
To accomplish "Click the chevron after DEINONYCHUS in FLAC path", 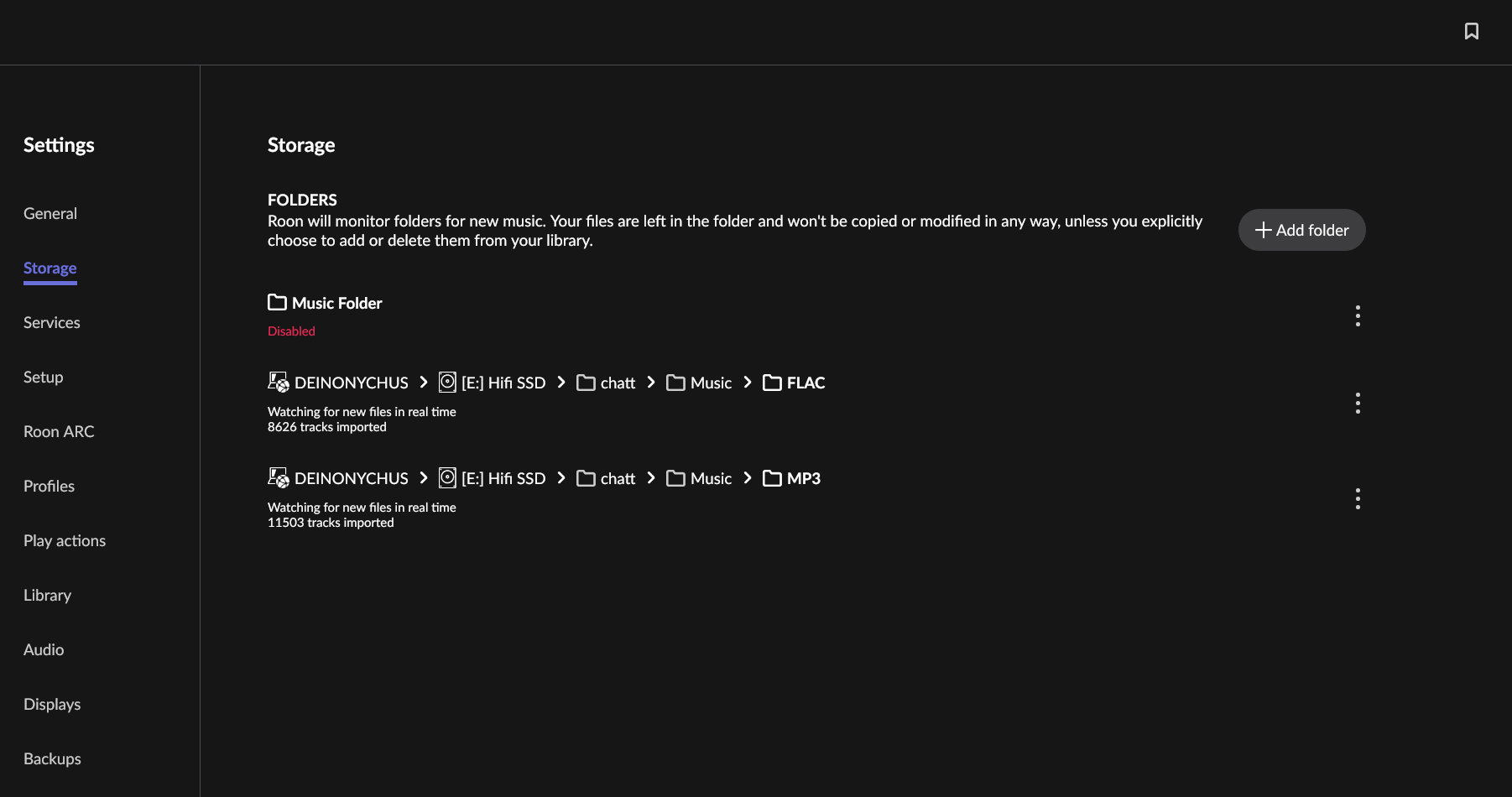I will 424,383.
